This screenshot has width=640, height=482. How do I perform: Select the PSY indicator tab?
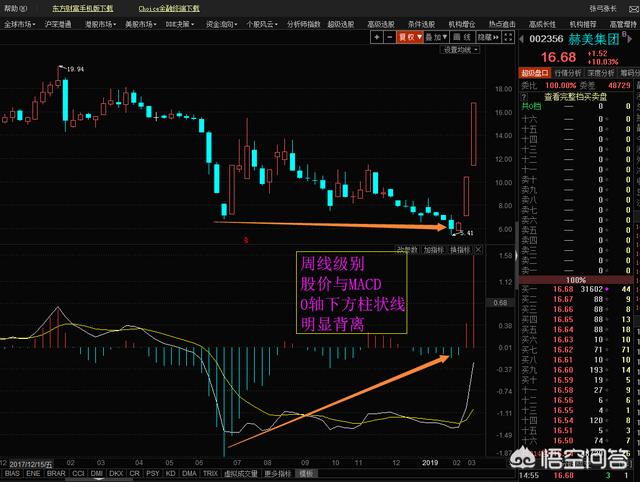tap(153, 473)
